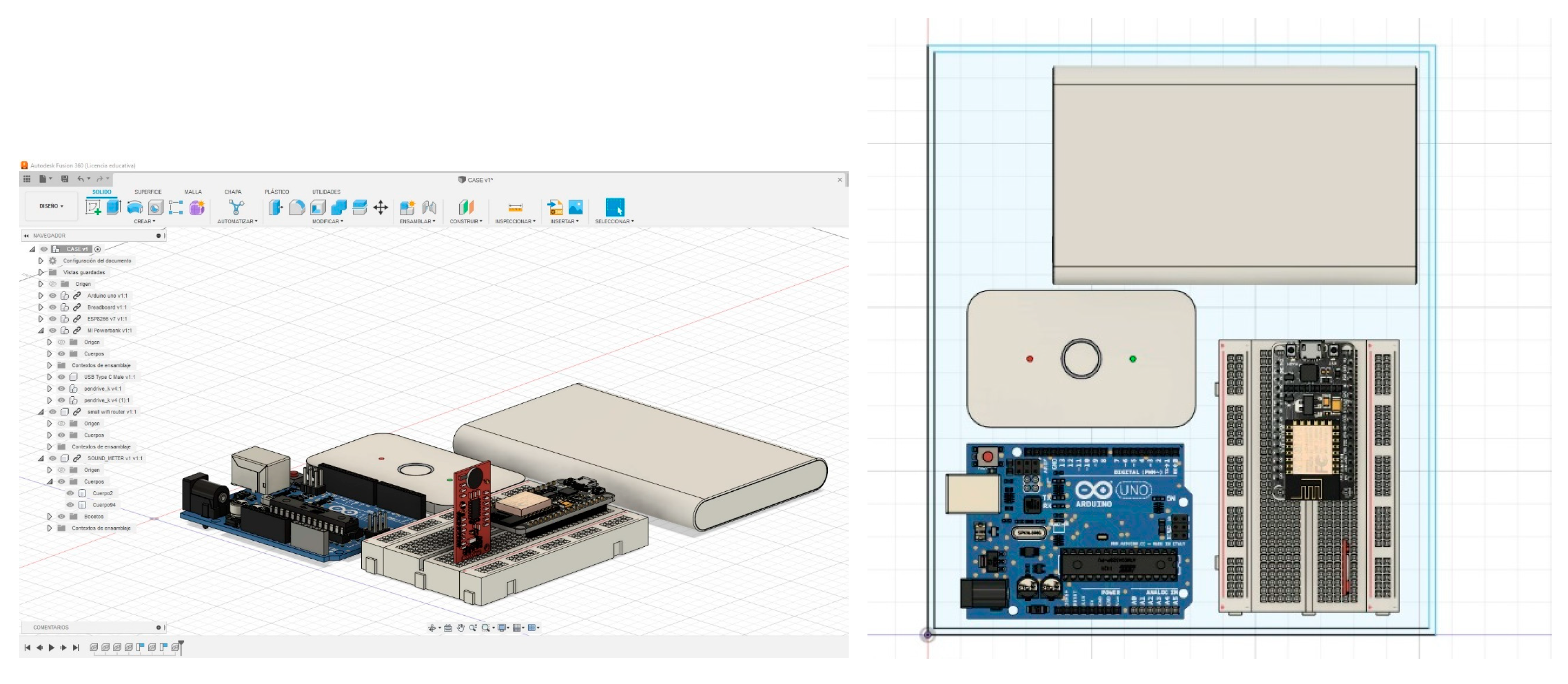Expand the ESP8266 v7 v1:1 tree item
Viewport: 1568px width, 684px height.
tap(42, 319)
